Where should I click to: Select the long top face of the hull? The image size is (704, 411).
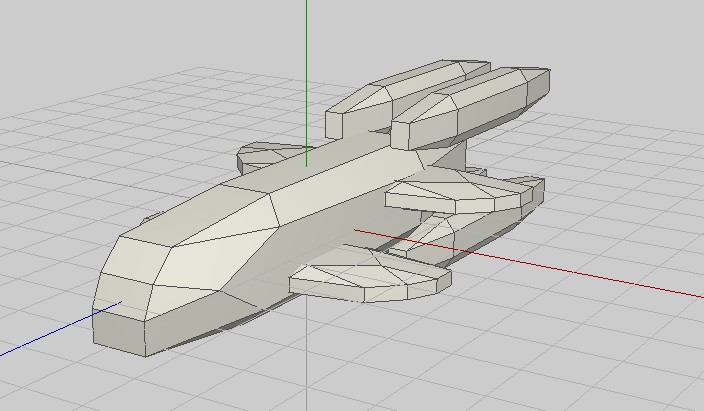click(x=306, y=164)
